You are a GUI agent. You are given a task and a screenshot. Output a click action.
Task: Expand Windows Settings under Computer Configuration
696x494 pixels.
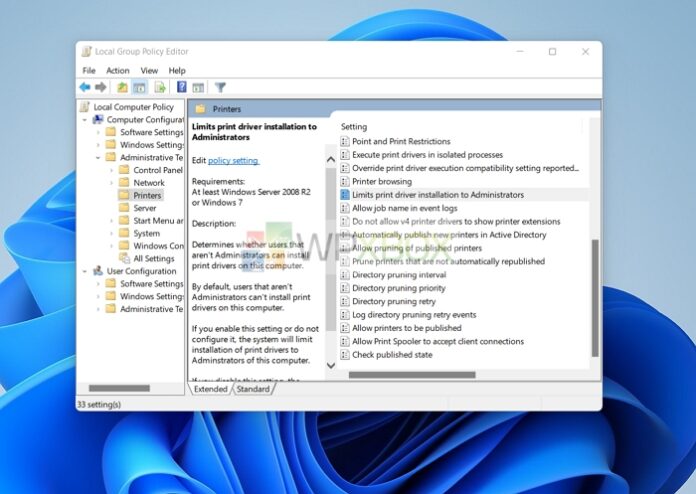(98, 145)
